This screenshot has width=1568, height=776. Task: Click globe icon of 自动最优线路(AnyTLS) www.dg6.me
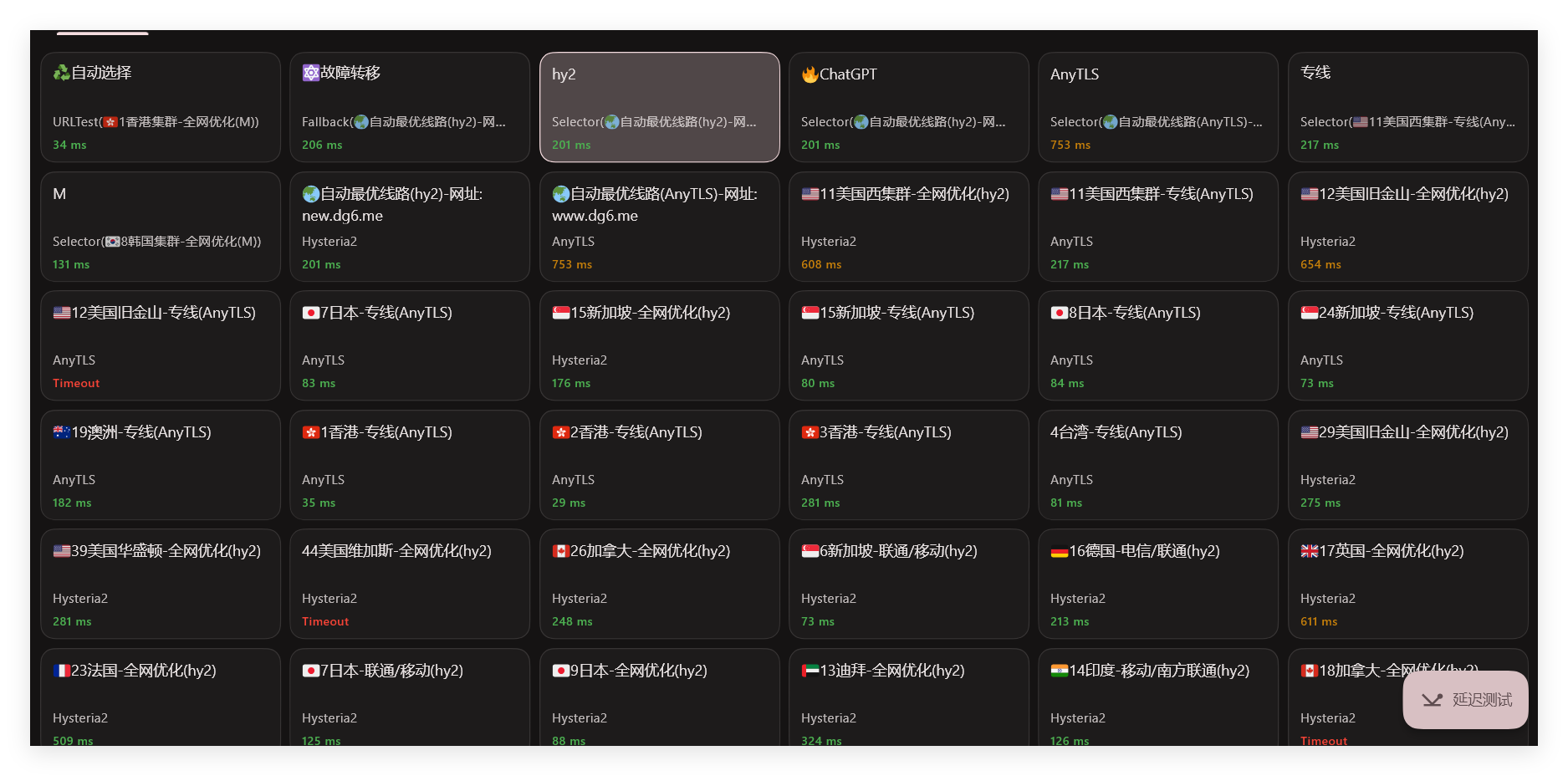pos(561,194)
